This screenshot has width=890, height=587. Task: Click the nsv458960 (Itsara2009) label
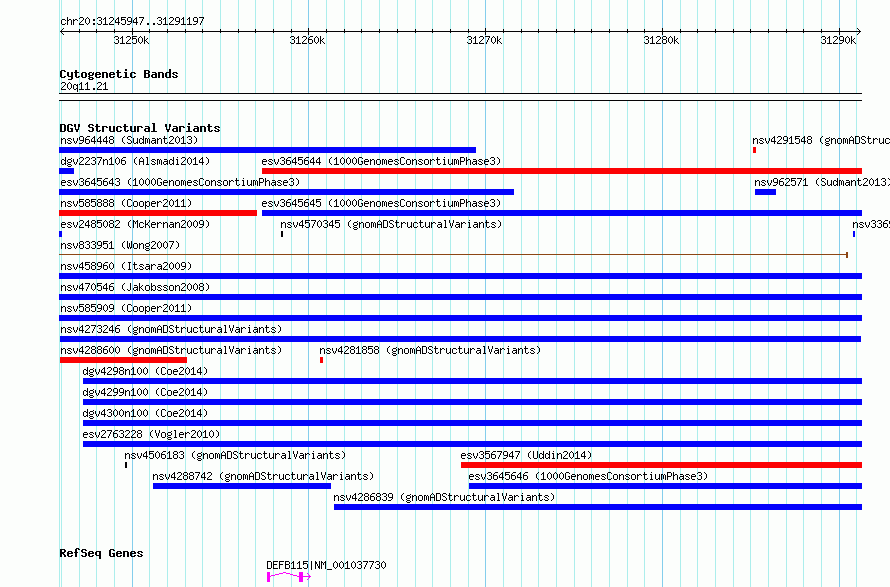click(x=126, y=266)
